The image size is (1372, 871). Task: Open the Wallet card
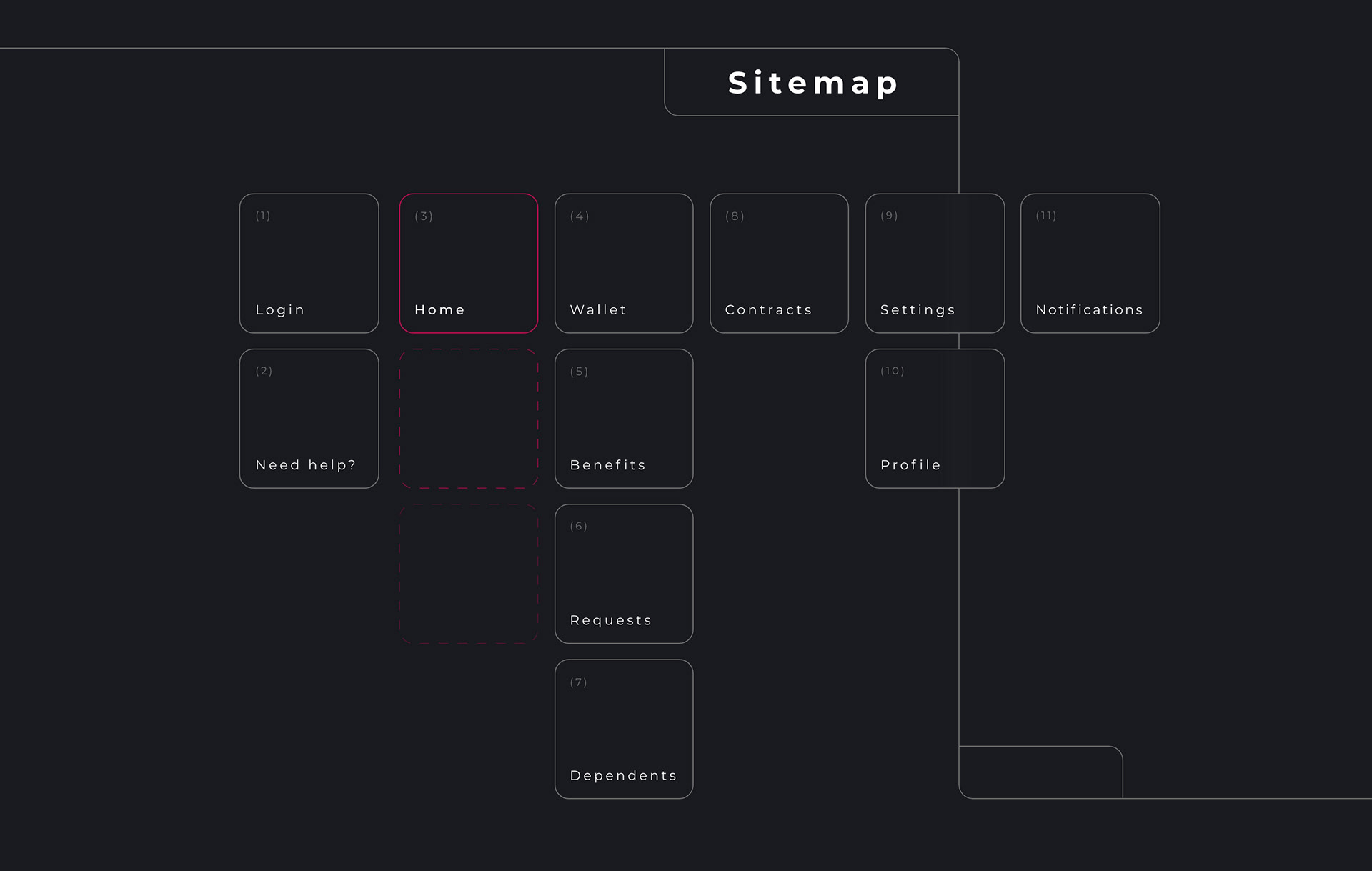(623, 263)
